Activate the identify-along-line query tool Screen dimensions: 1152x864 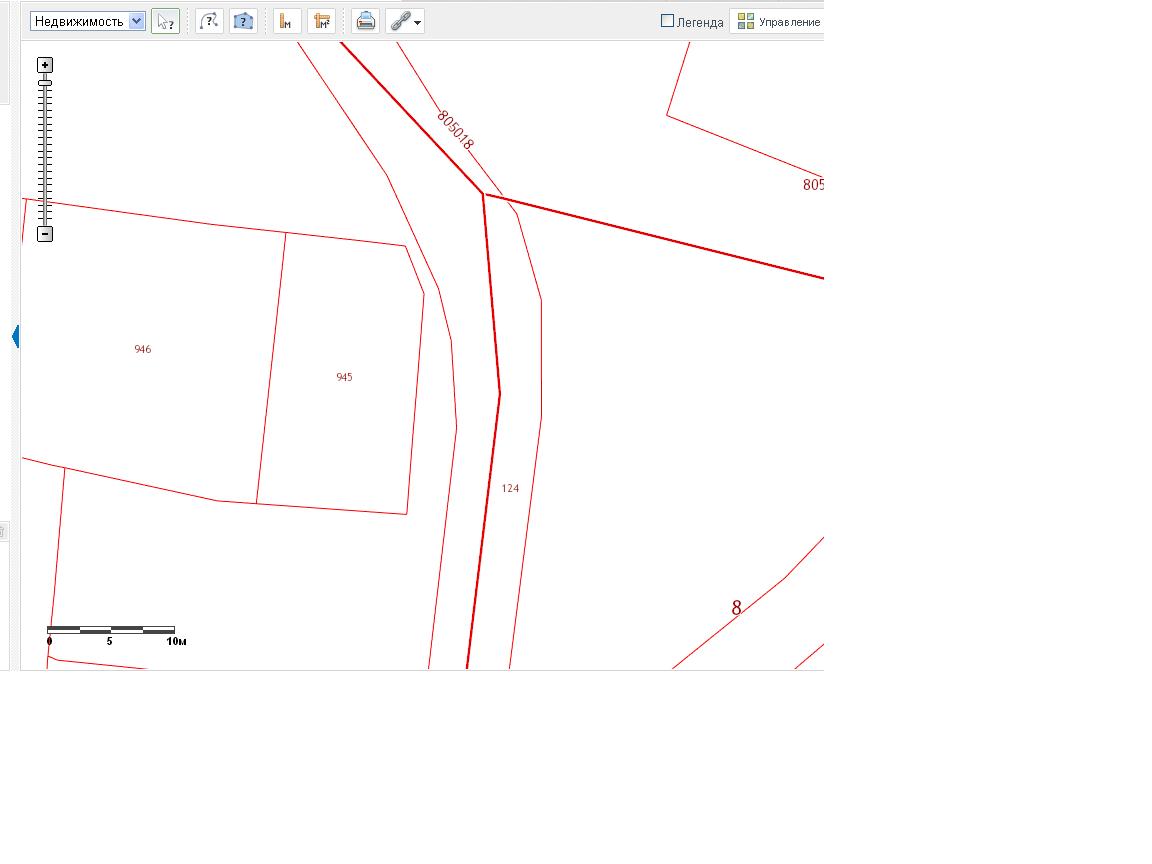209,21
